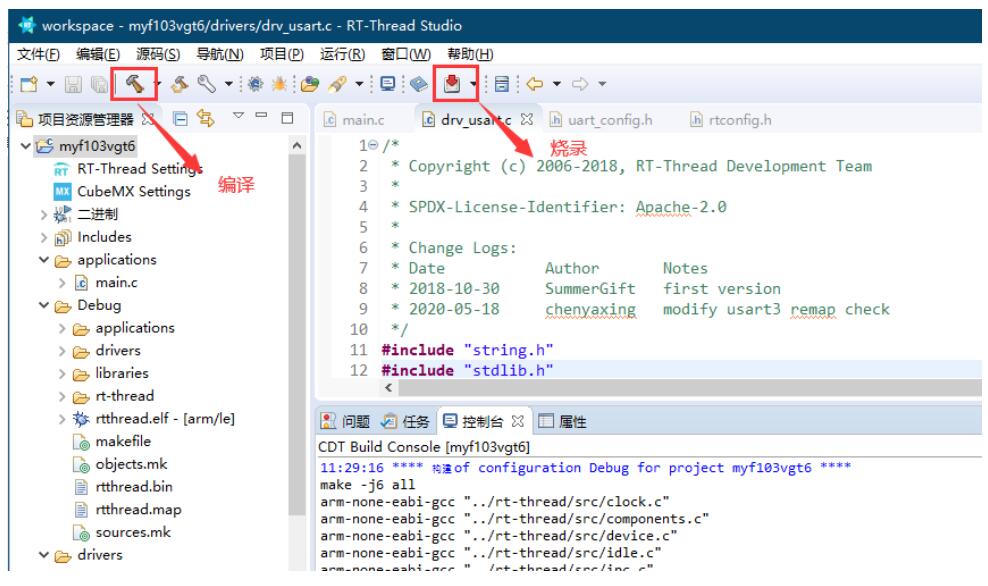Open the 帮助(H) menu
The height and width of the screenshot is (586, 988).
pos(470,54)
